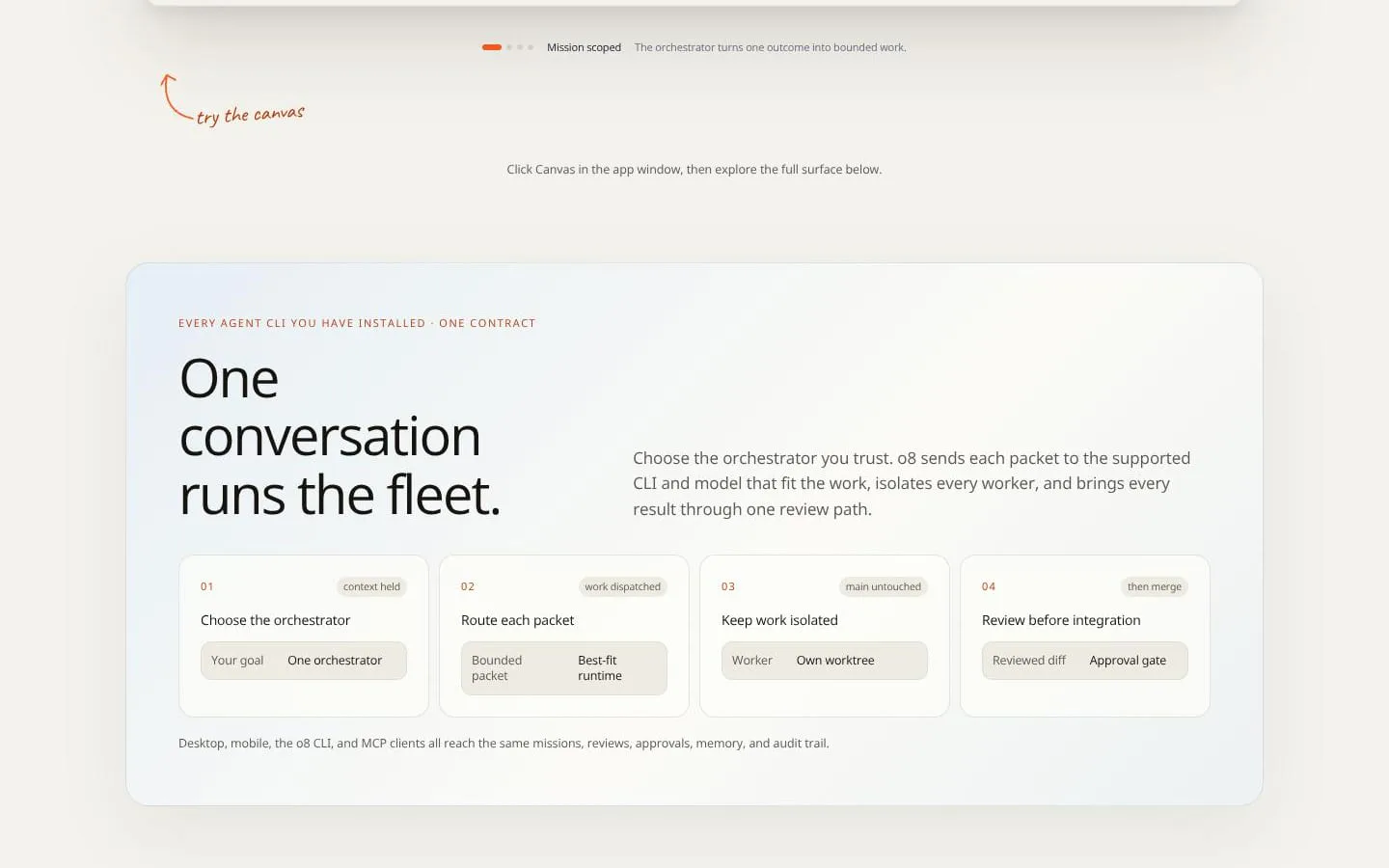Screen dimensions: 1389x868
Task: Open the 'Review before integration' card
Action: click(x=1085, y=636)
